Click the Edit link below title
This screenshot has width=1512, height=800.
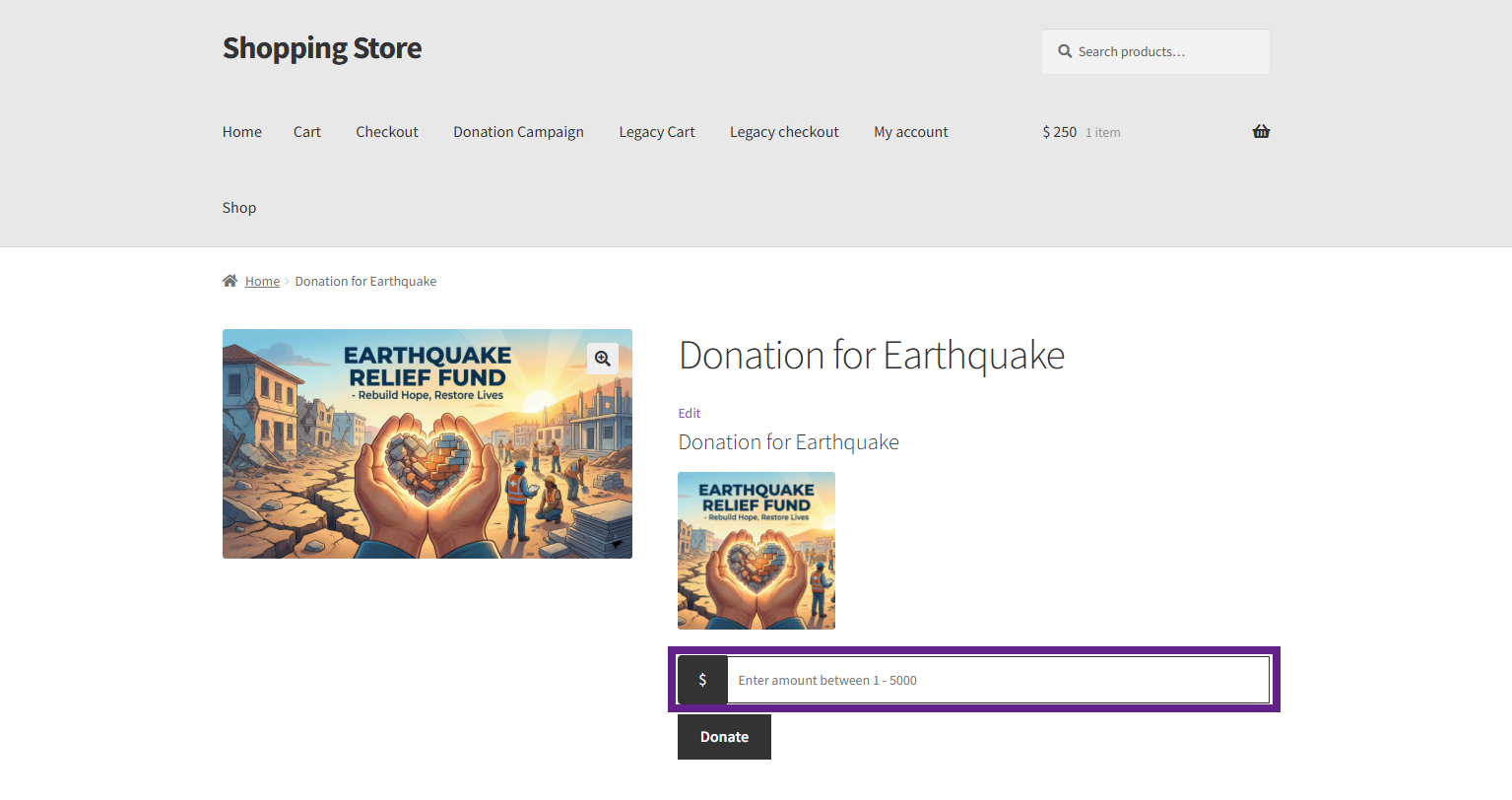click(690, 413)
